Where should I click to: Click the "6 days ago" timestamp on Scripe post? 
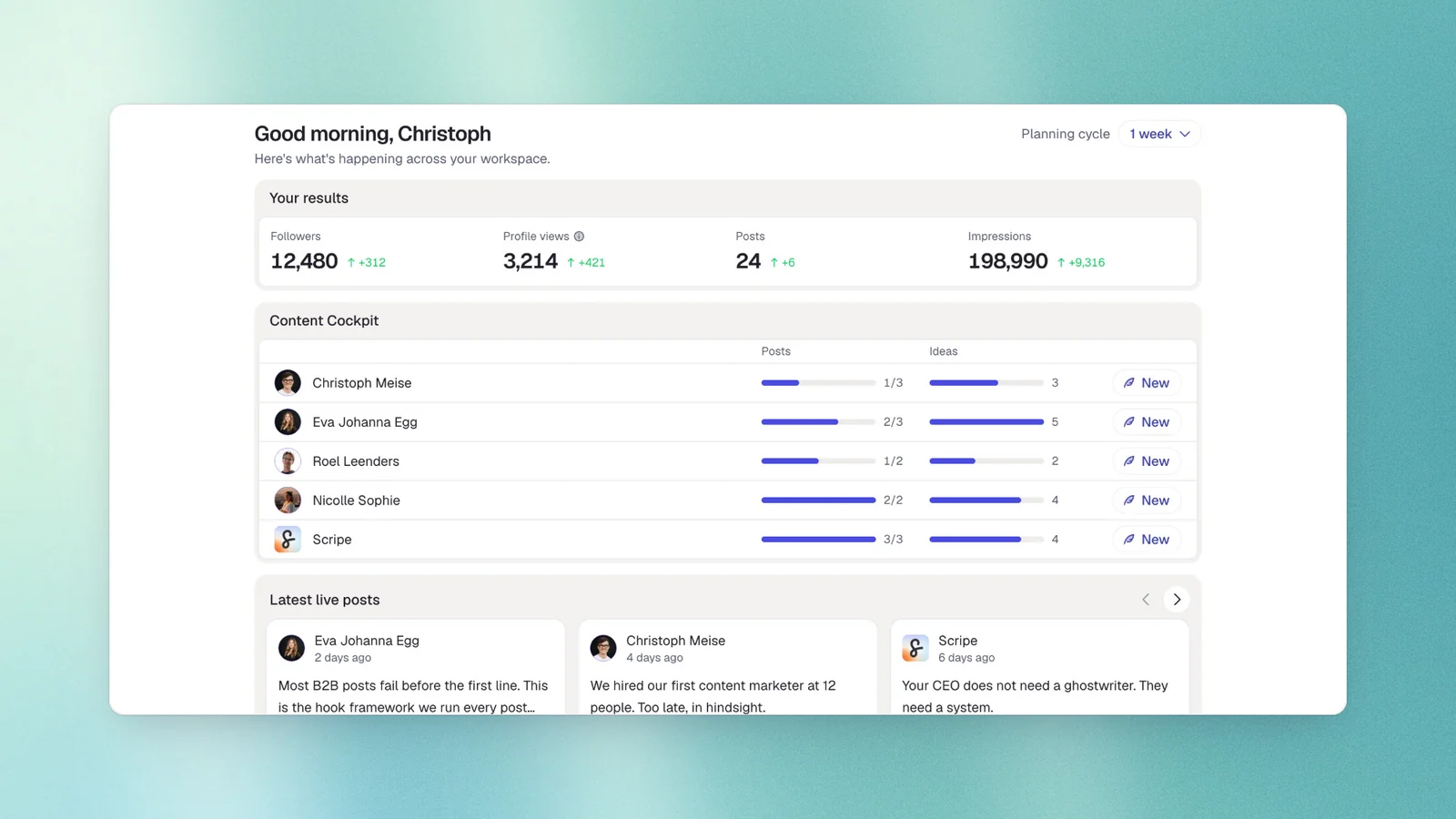[x=966, y=658]
